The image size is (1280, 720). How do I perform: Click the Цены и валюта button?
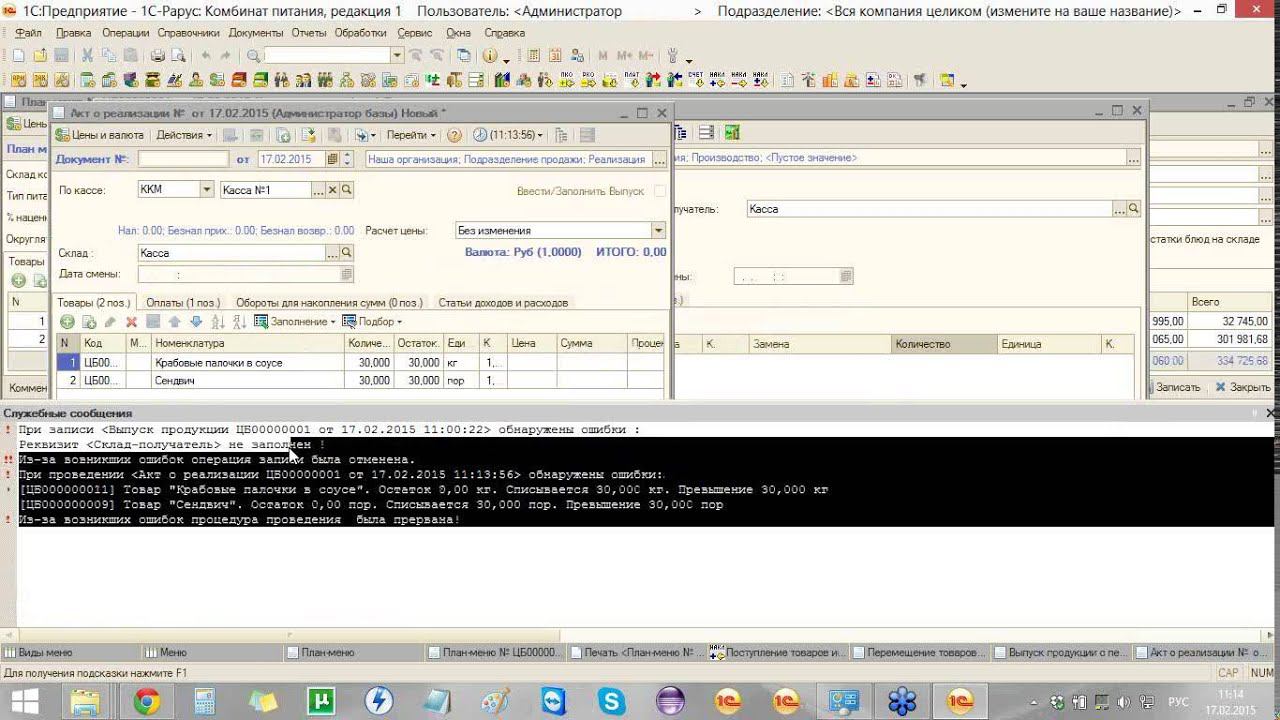(x=99, y=135)
